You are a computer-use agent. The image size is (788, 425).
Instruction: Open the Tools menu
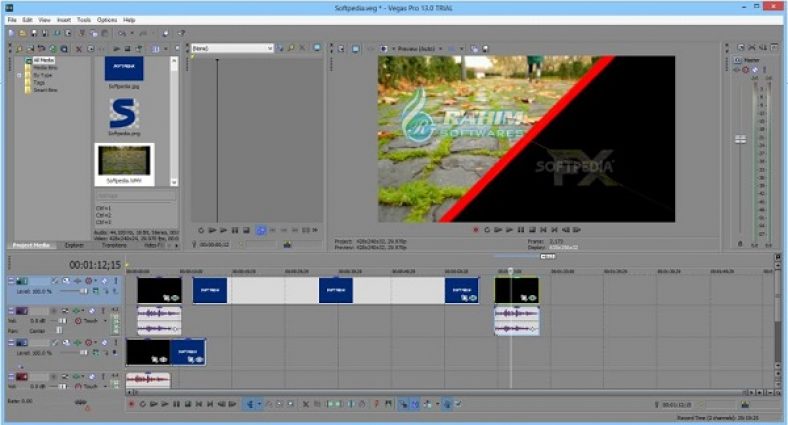[x=84, y=20]
